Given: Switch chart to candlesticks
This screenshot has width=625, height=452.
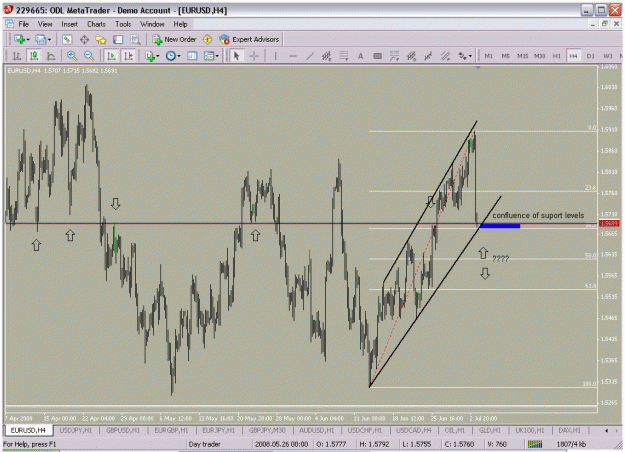Looking at the screenshot, I should [34, 56].
